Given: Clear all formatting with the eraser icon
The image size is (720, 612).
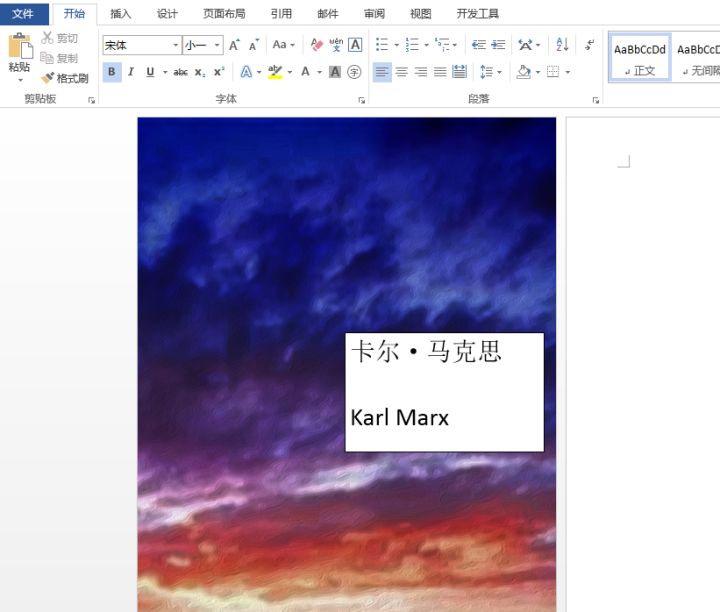Looking at the screenshot, I should point(316,45).
